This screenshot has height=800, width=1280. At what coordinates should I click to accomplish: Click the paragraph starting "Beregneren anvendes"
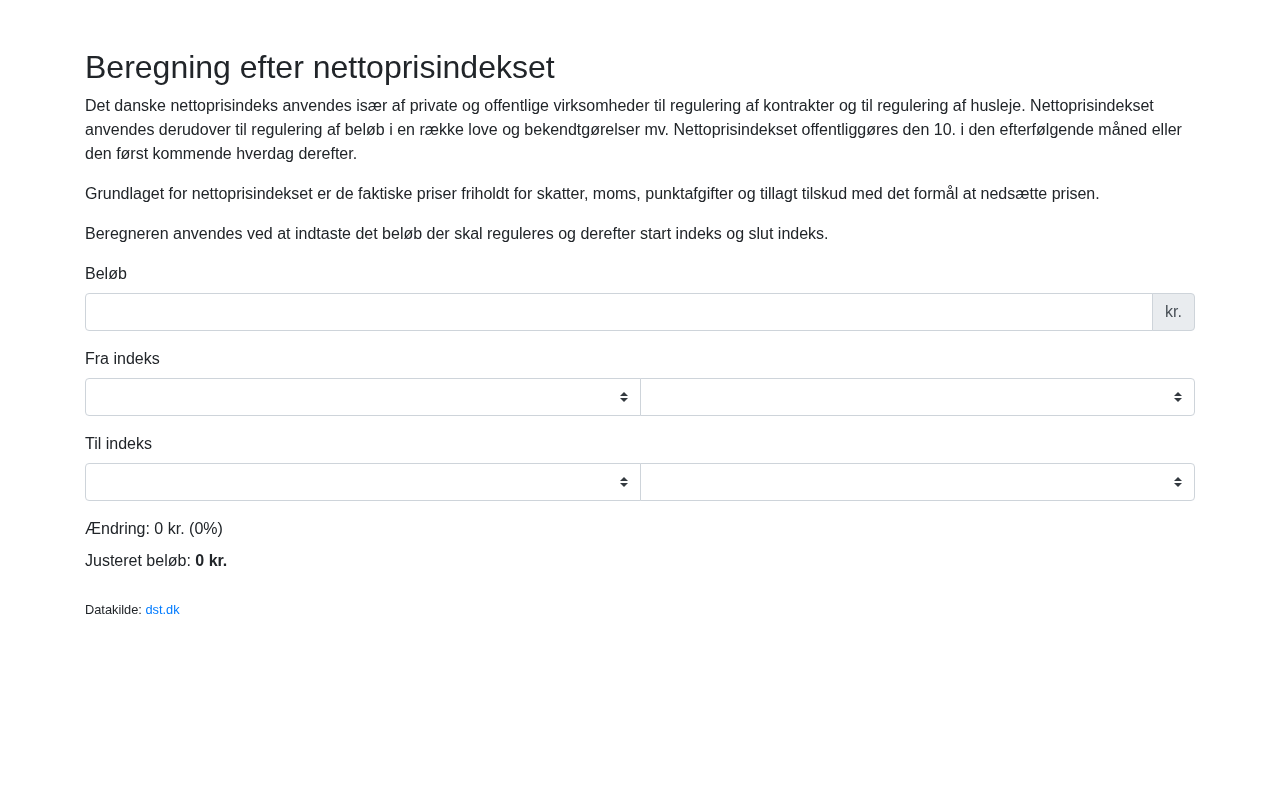tap(456, 234)
